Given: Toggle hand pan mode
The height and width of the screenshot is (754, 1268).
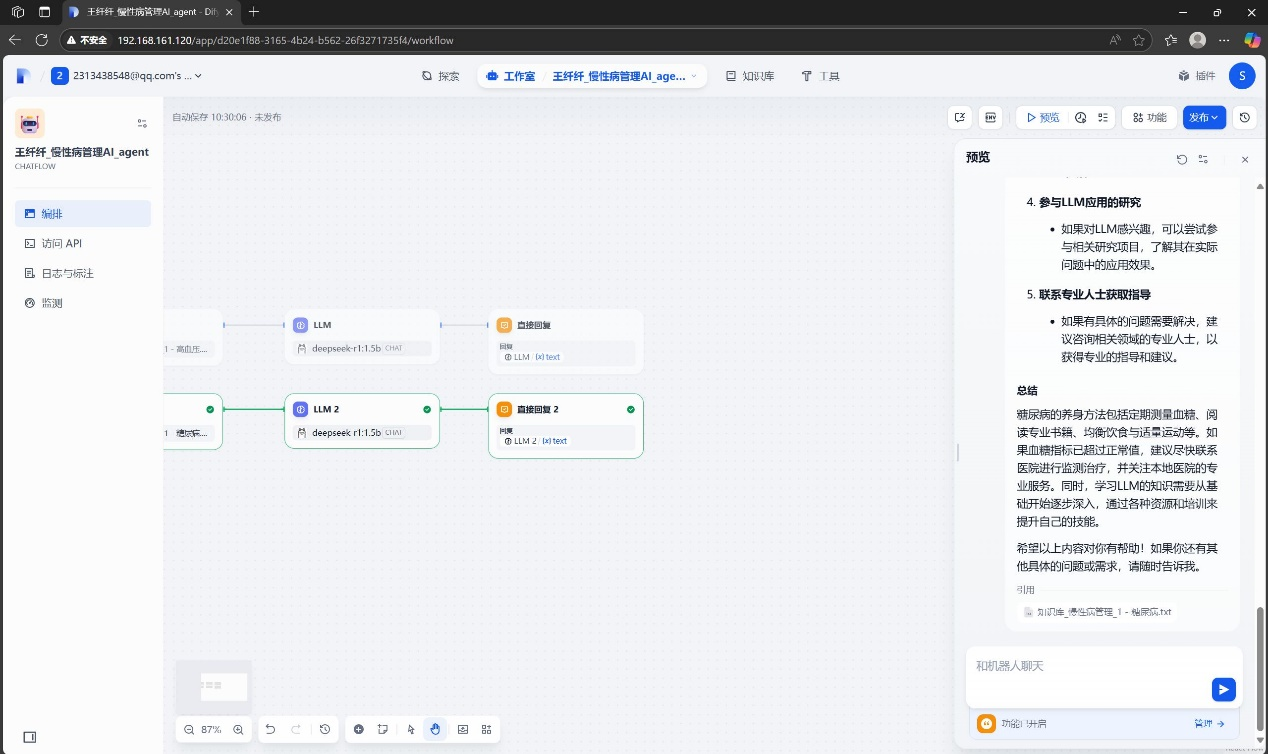Looking at the screenshot, I should point(436,730).
